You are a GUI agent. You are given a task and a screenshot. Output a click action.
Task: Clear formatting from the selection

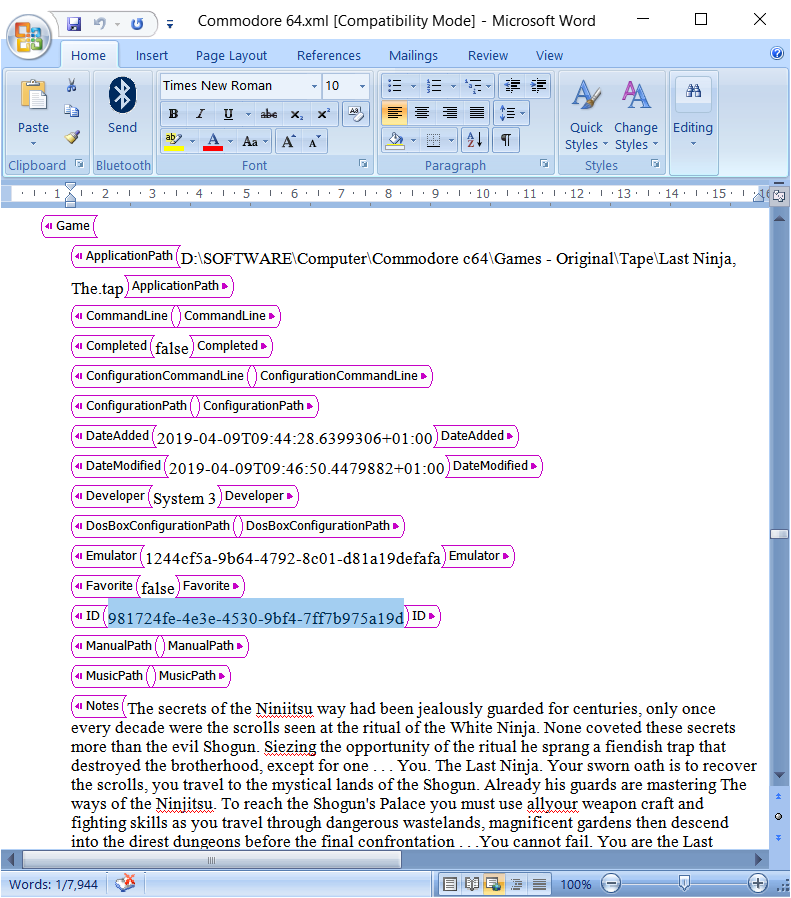click(x=356, y=114)
